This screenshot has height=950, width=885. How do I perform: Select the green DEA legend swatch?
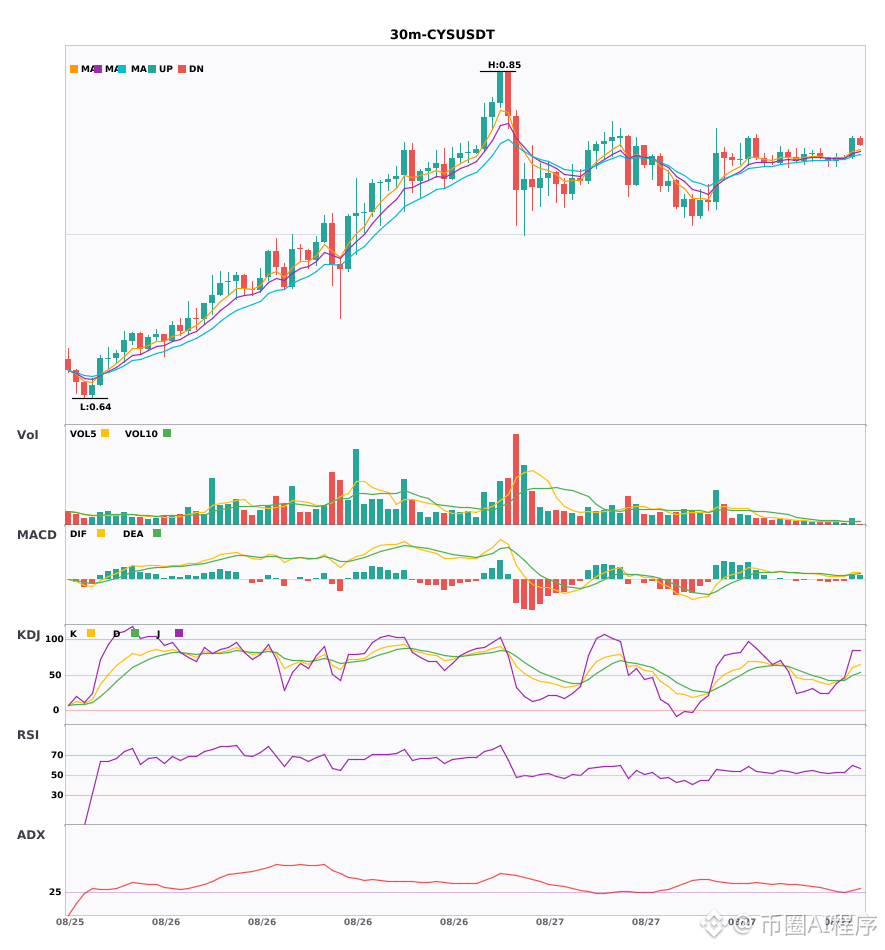pyautogui.click(x=157, y=533)
